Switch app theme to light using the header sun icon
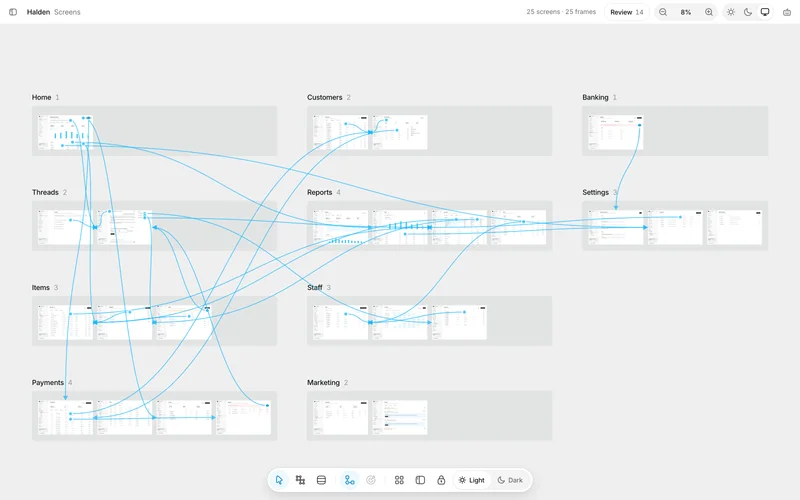This screenshot has width=800, height=500. pyautogui.click(x=731, y=12)
